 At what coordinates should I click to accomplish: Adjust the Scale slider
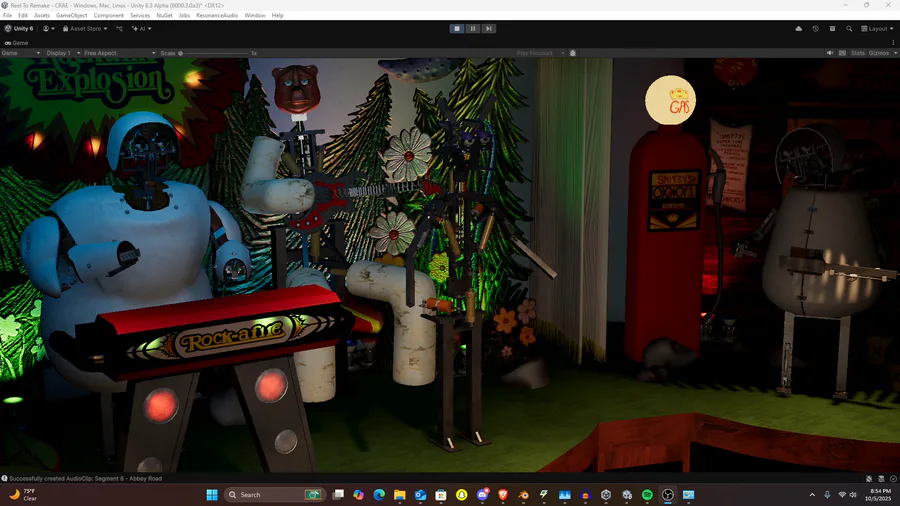click(x=214, y=53)
